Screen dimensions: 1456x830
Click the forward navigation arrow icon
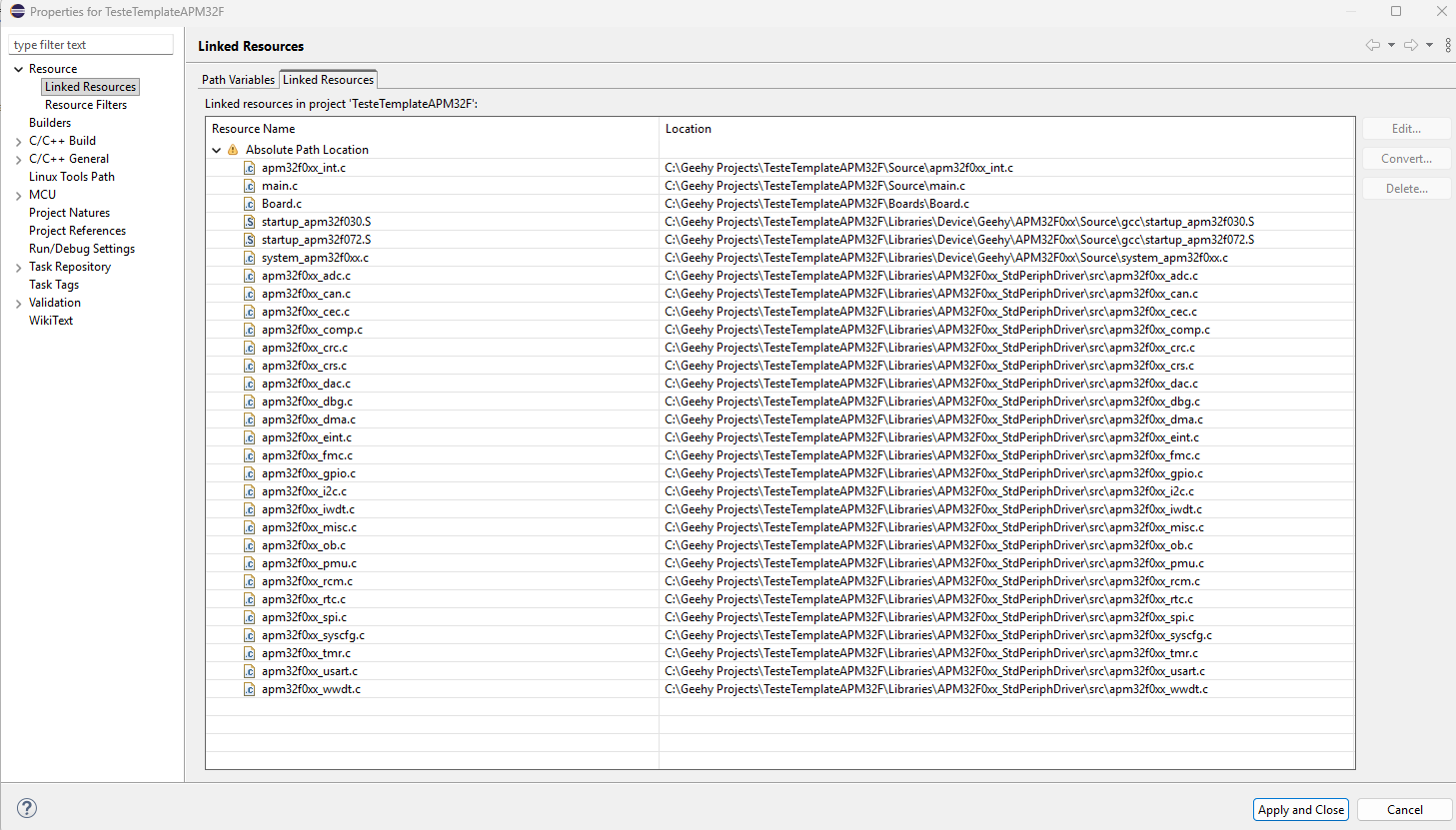1410,45
